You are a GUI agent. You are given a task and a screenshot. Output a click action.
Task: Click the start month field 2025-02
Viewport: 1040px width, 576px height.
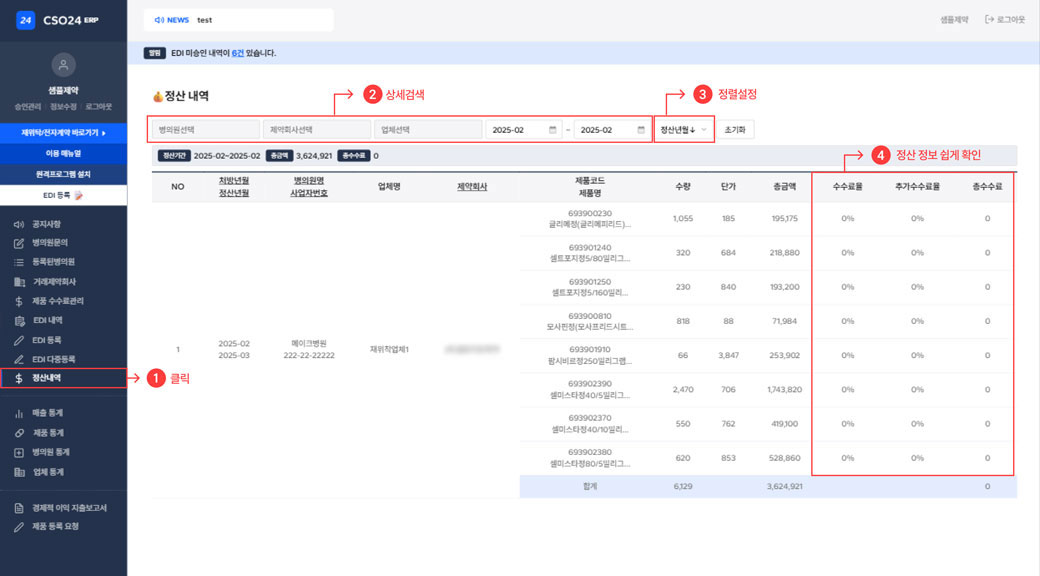coord(523,130)
